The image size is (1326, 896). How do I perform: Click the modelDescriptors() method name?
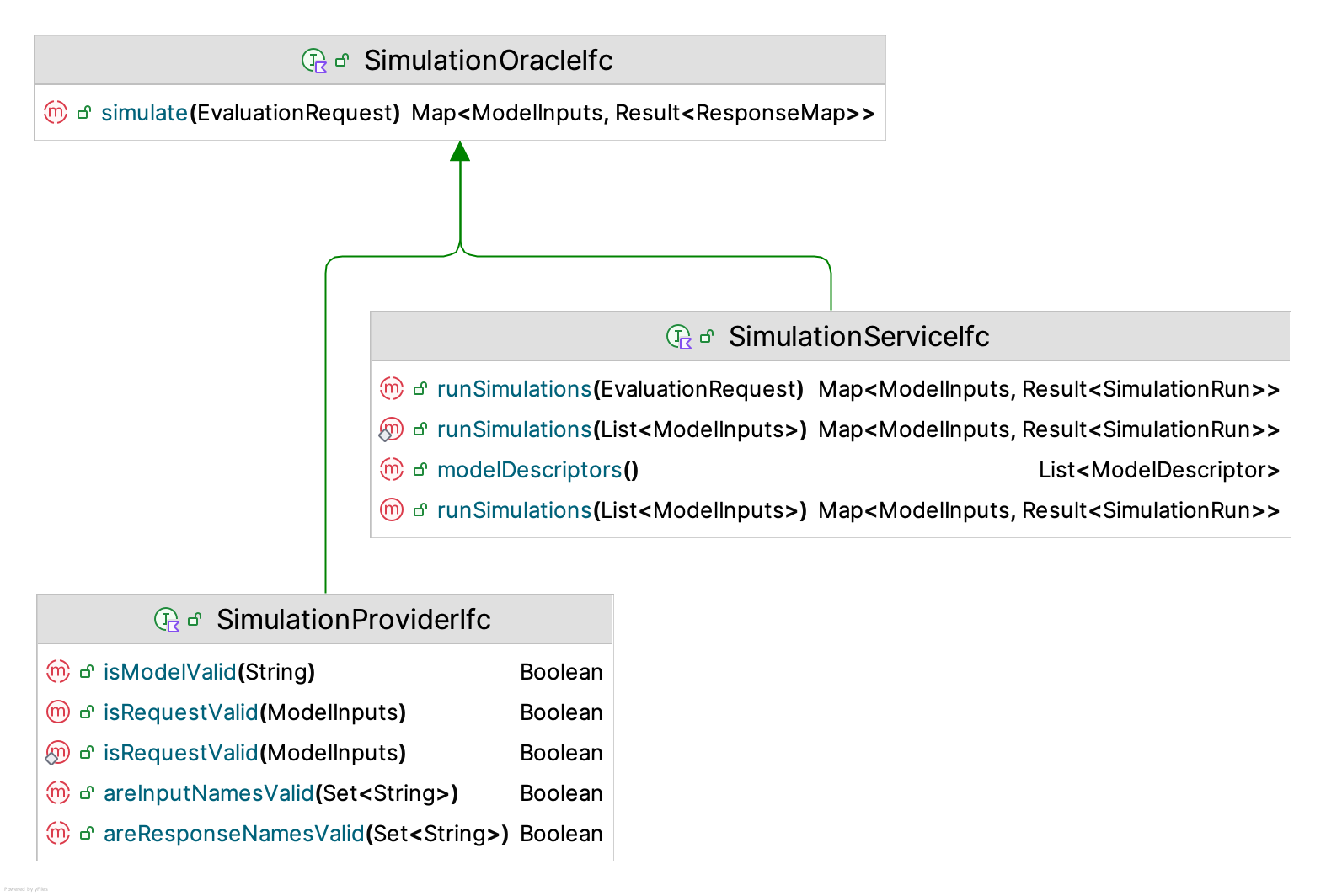tap(538, 470)
